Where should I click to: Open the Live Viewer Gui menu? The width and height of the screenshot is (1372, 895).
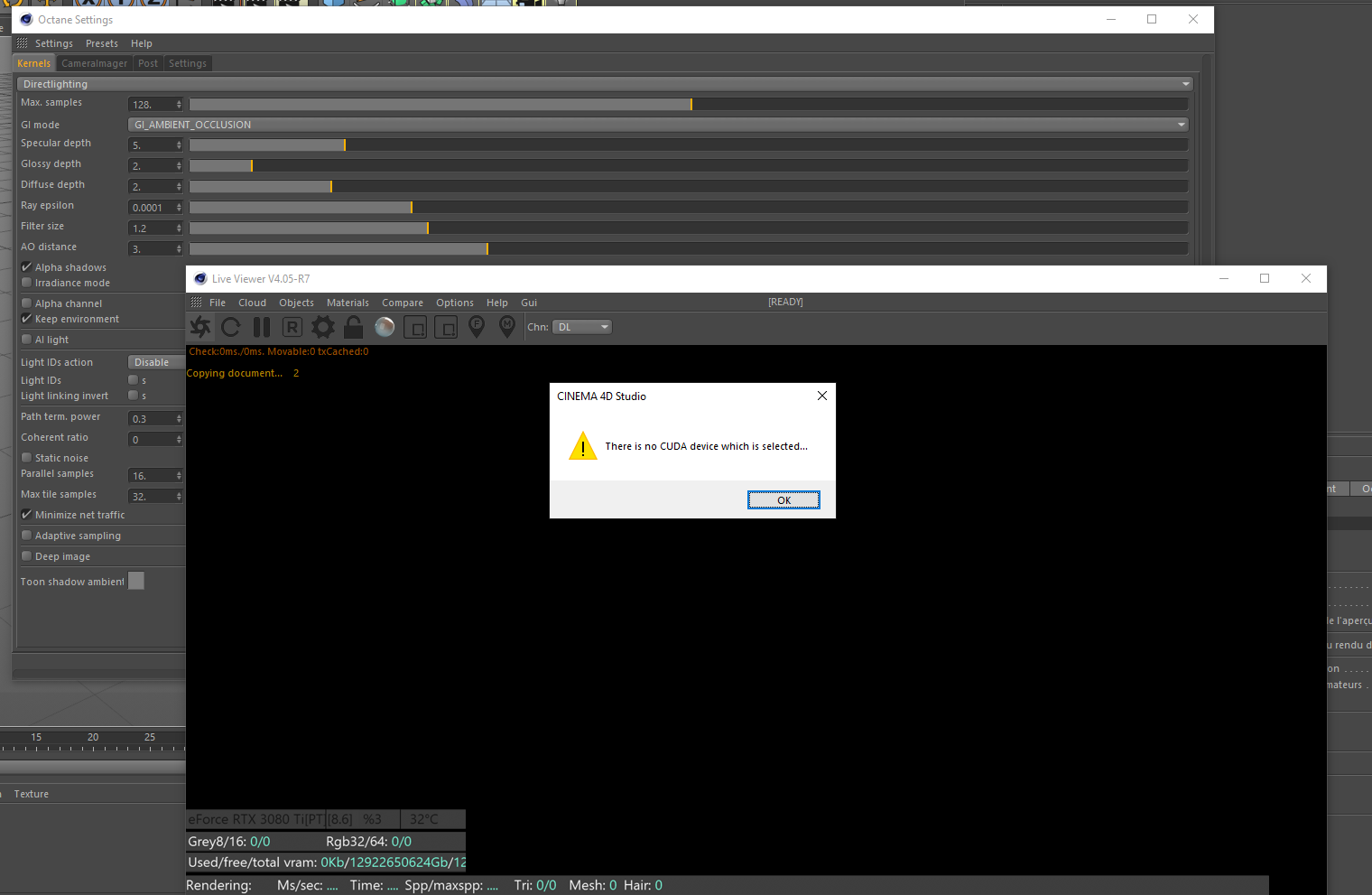tap(529, 303)
